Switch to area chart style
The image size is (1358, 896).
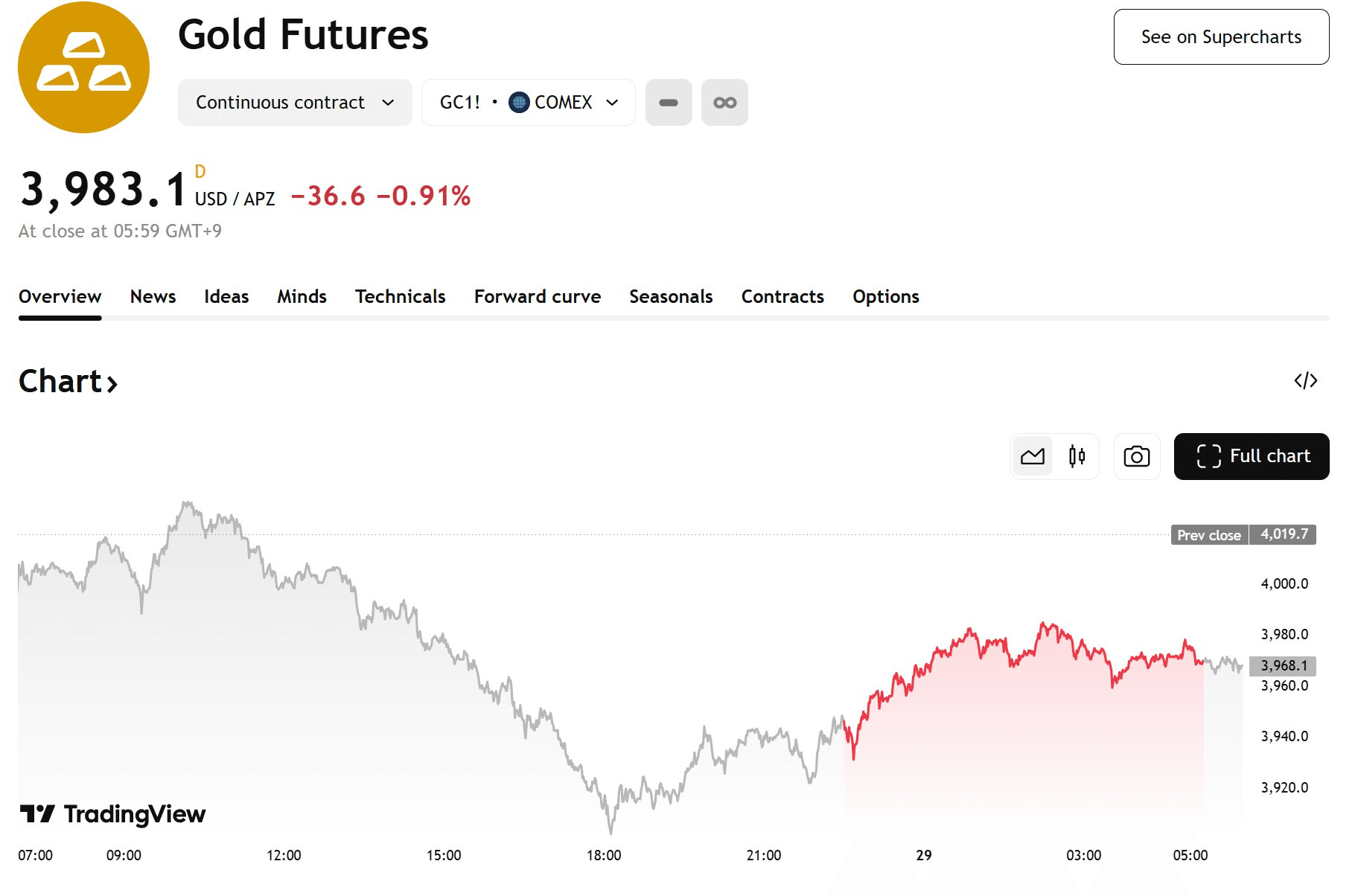click(x=1033, y=456)
